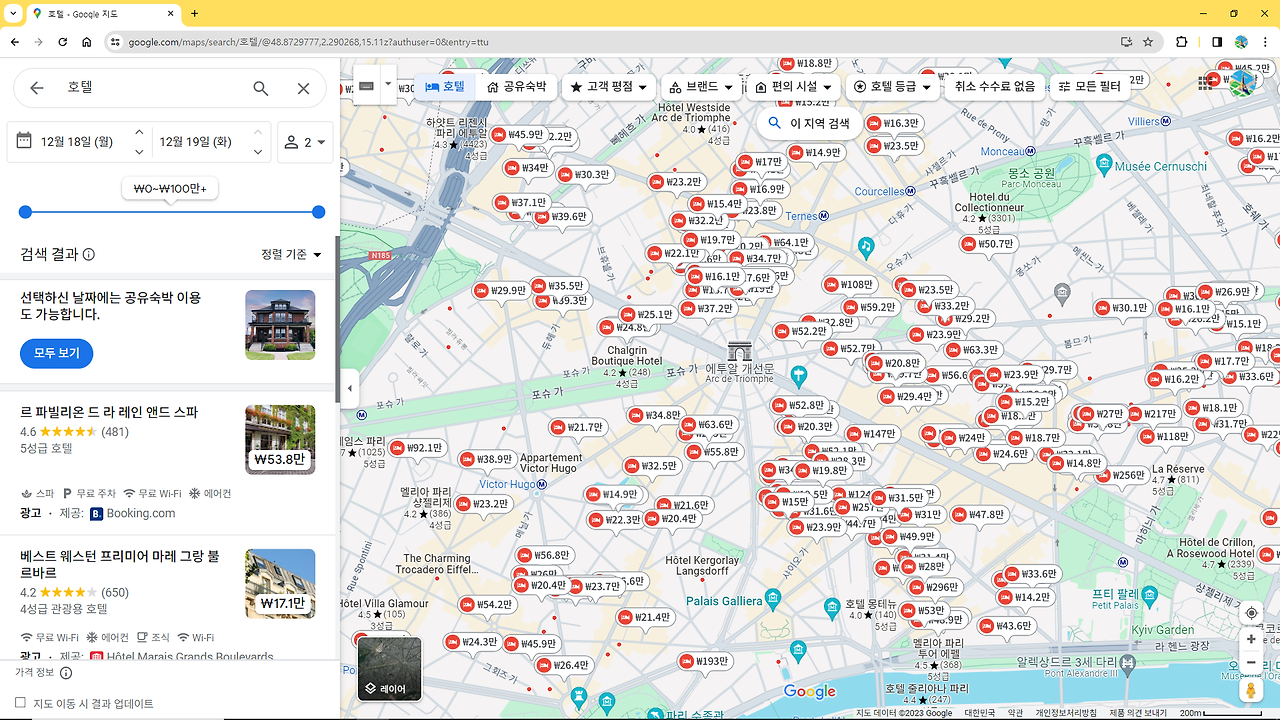Viewport: 1280px width, 720px height.
Task: Move check-out date later with the down arrow
Action: [258, 152]
